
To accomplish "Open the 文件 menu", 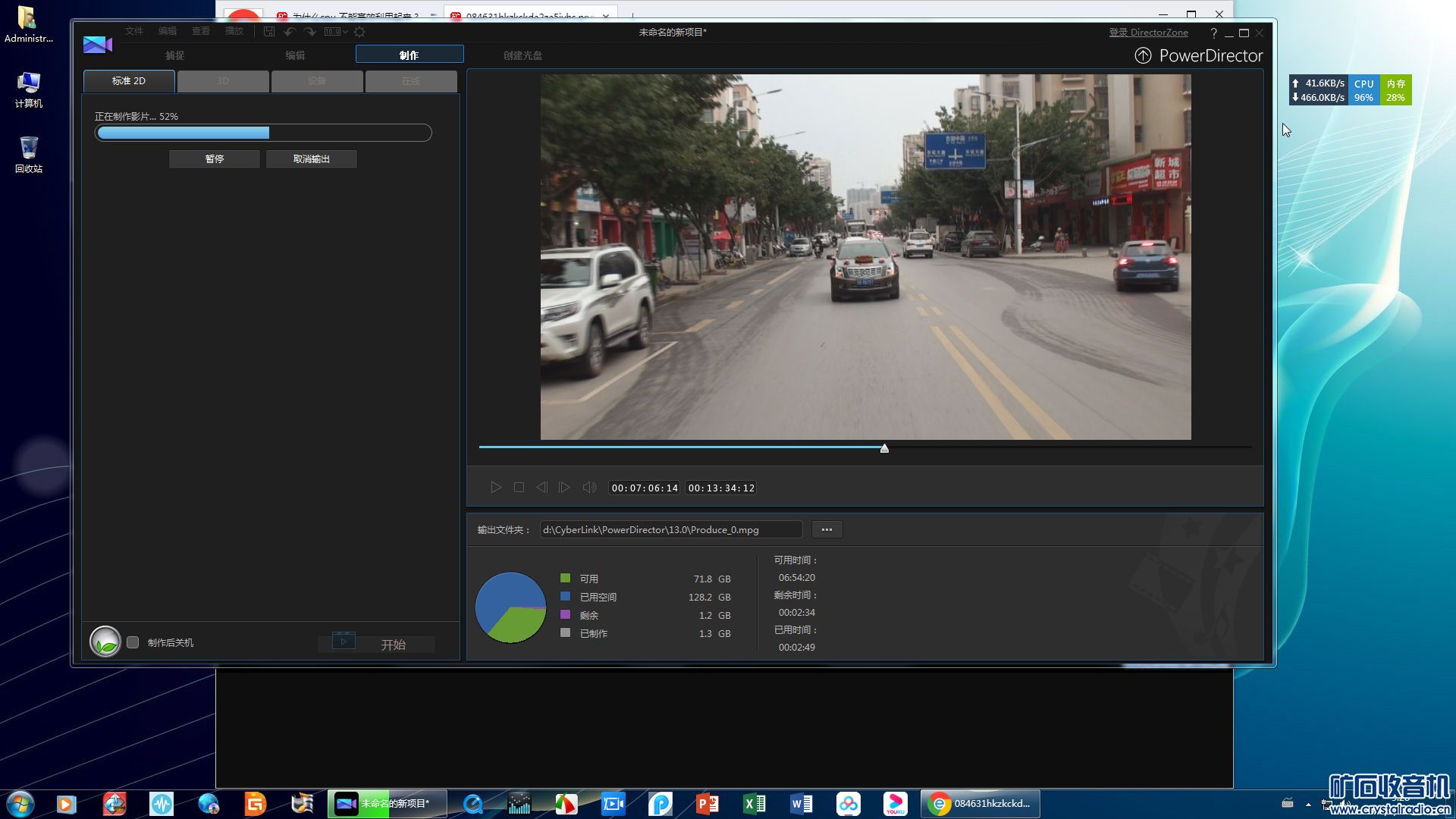I will pos(134,31).
